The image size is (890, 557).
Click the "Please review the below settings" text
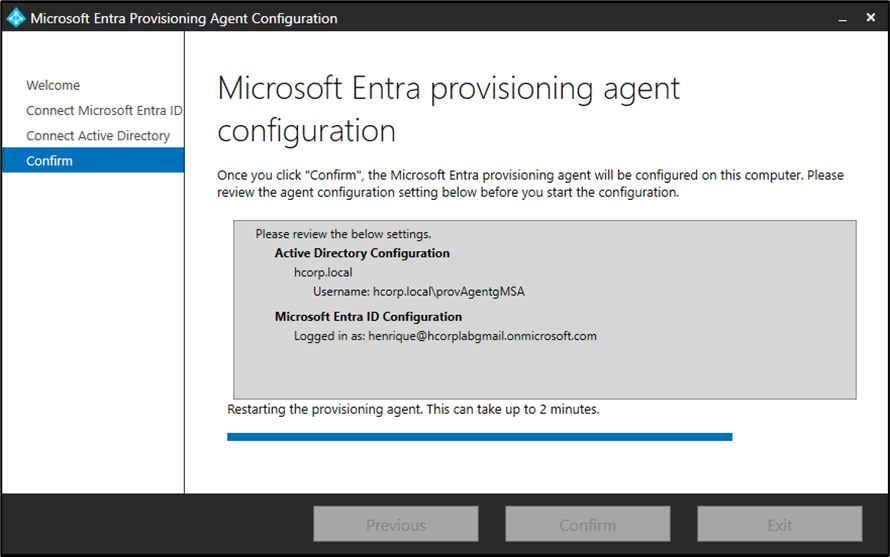(x=343, y=234)
